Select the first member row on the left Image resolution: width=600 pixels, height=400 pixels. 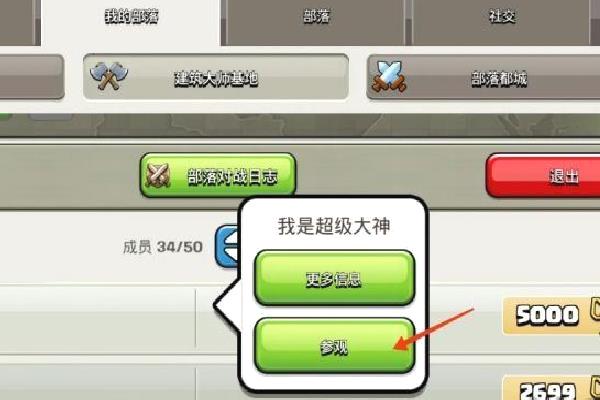[x=98, y=318]
